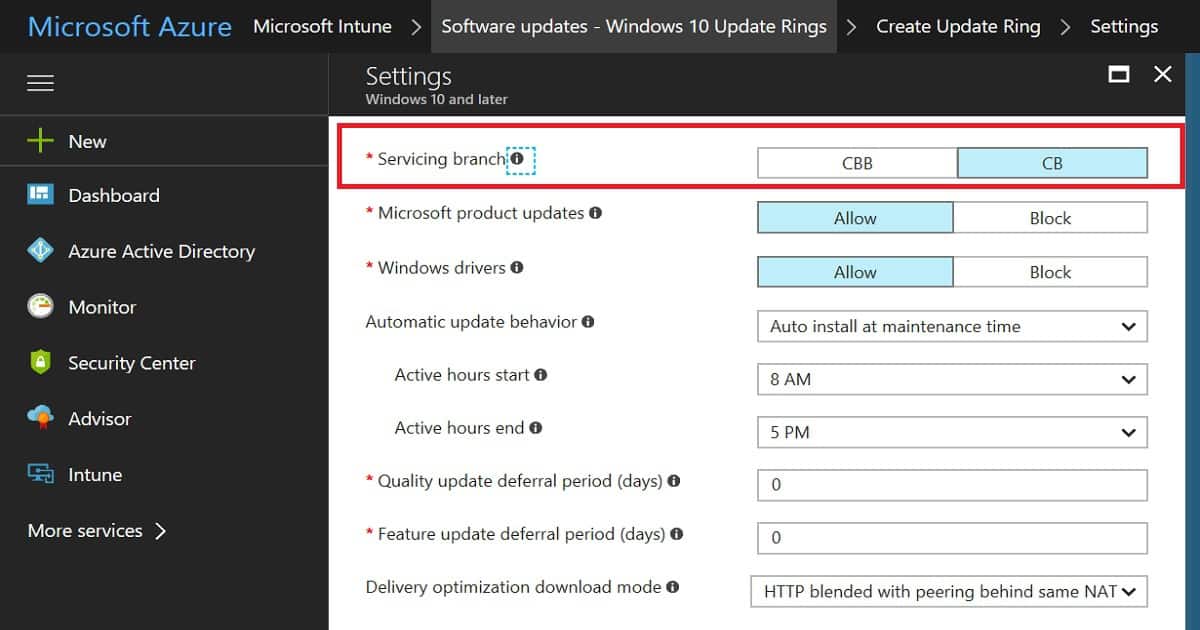
Task: Show info for Delivery optimization download mode
Action: [673, 587]
